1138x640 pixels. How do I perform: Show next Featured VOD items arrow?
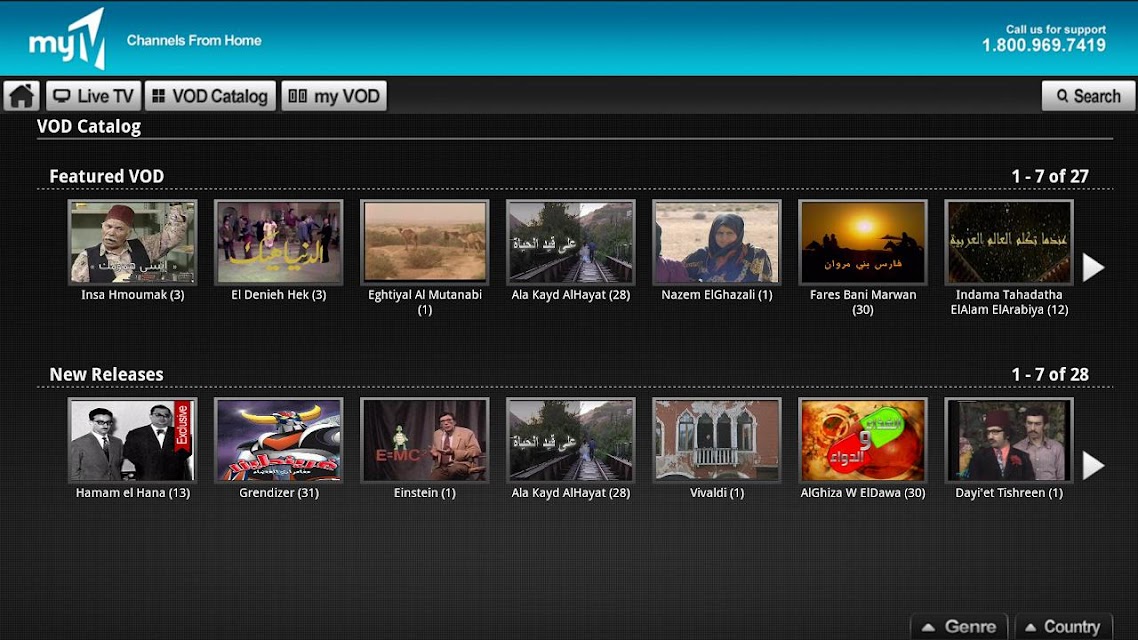click(1093, 267)
